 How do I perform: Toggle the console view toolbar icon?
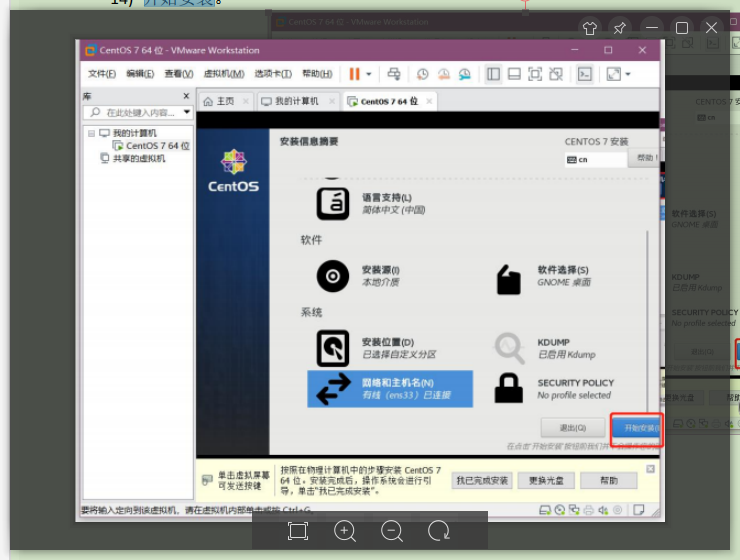pyautogui.click(x=585, y=74)
